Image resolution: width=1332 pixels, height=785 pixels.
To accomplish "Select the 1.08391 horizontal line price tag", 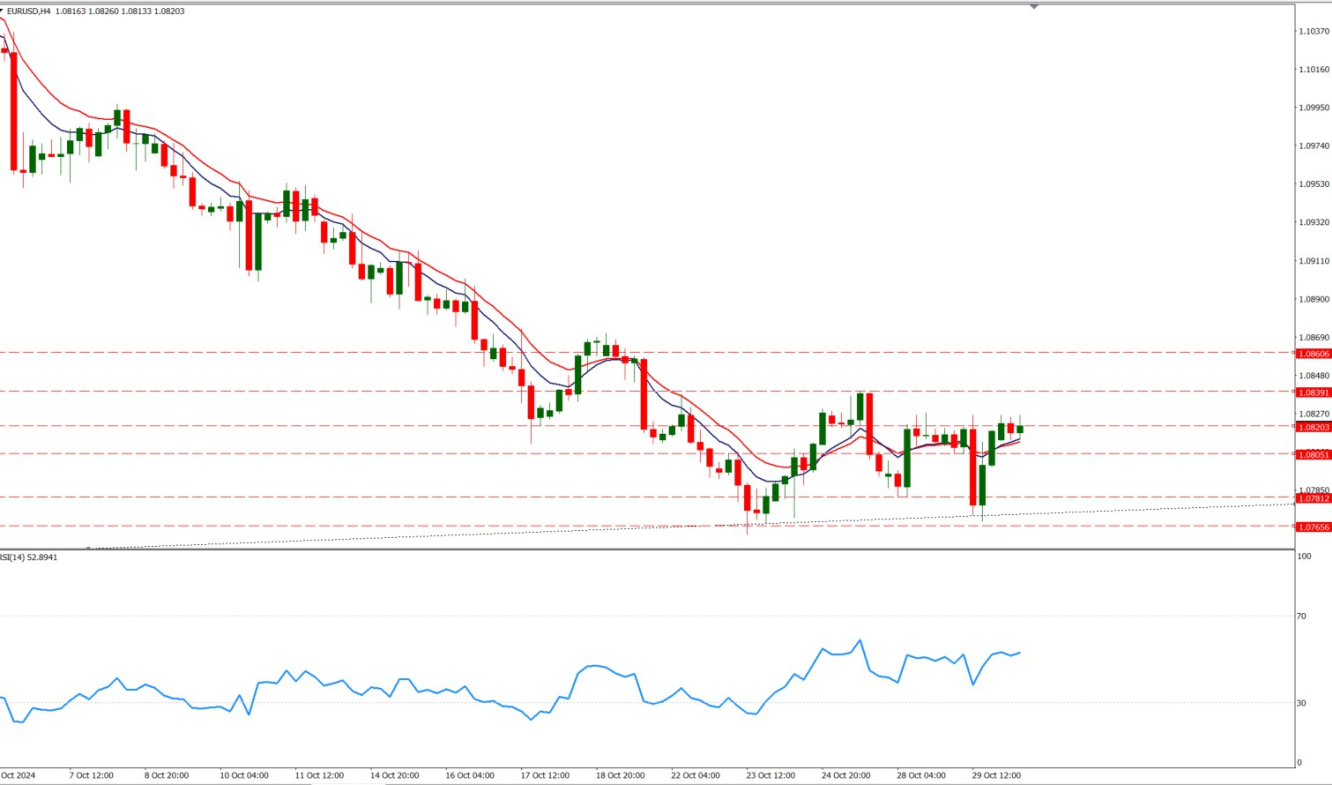I will (1313, 392).
